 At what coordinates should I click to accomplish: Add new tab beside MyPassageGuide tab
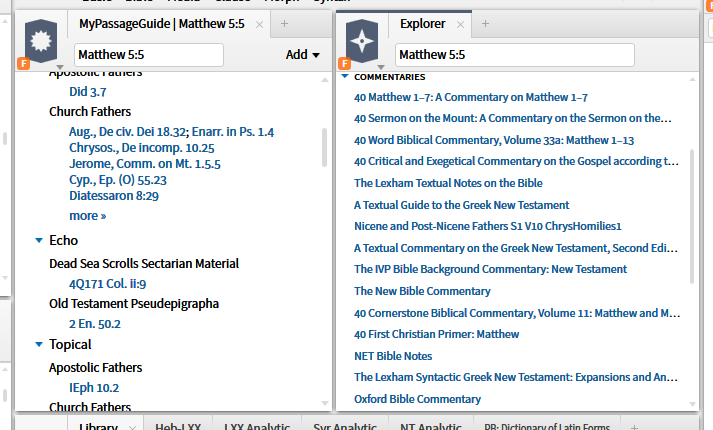(x=284, y=24)
